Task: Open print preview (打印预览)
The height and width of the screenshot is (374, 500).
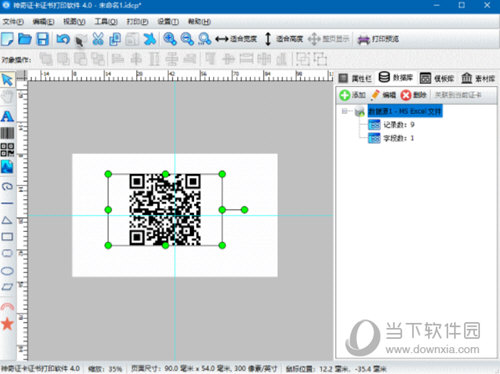Action: coord(378,39)
